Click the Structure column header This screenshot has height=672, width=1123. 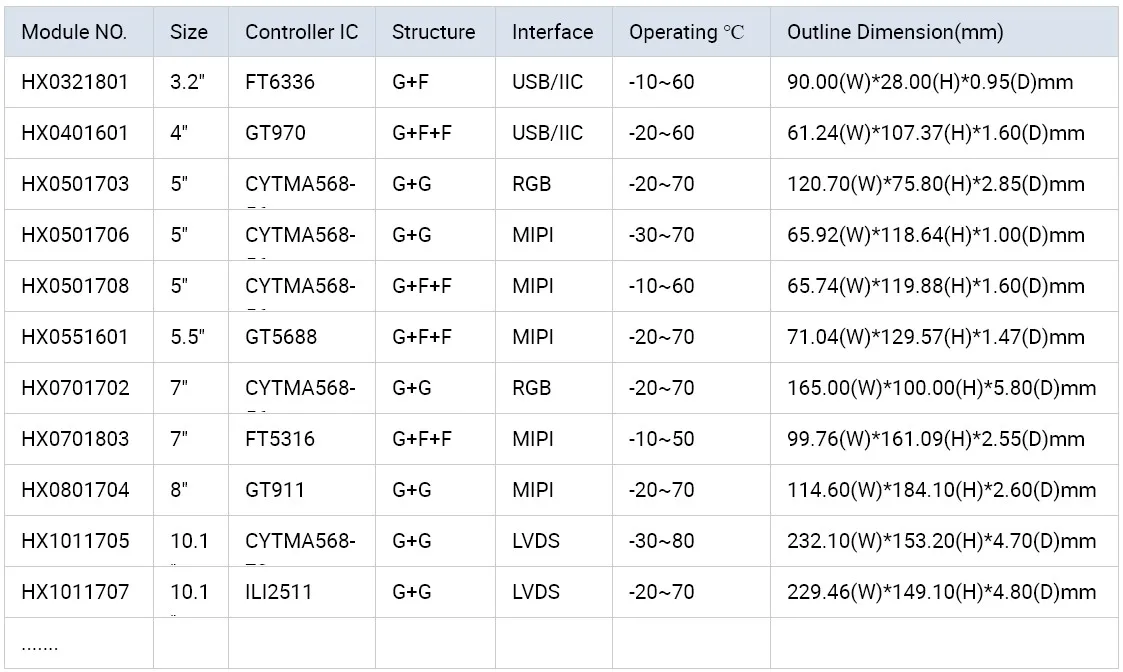(433, 32)
